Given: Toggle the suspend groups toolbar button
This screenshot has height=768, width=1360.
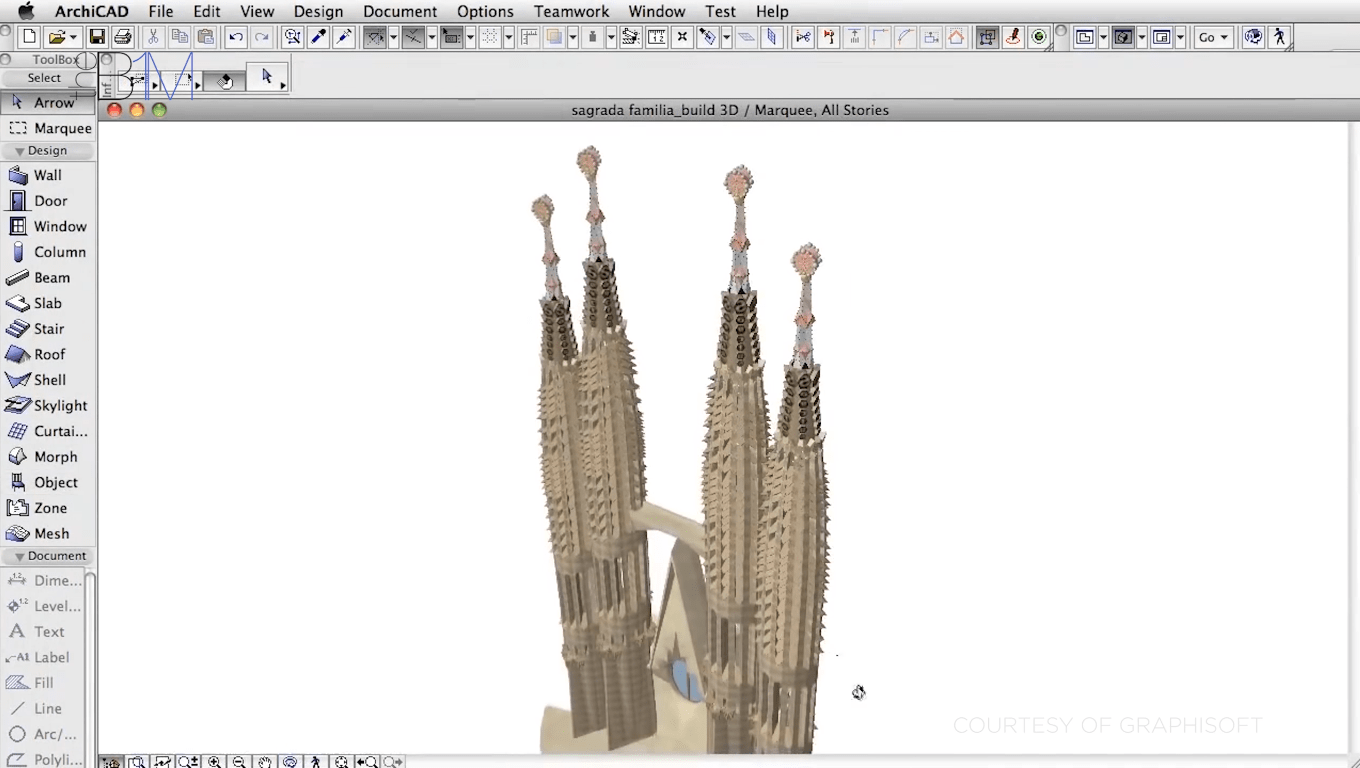Looking at the screenshot, I should point(987,37).
